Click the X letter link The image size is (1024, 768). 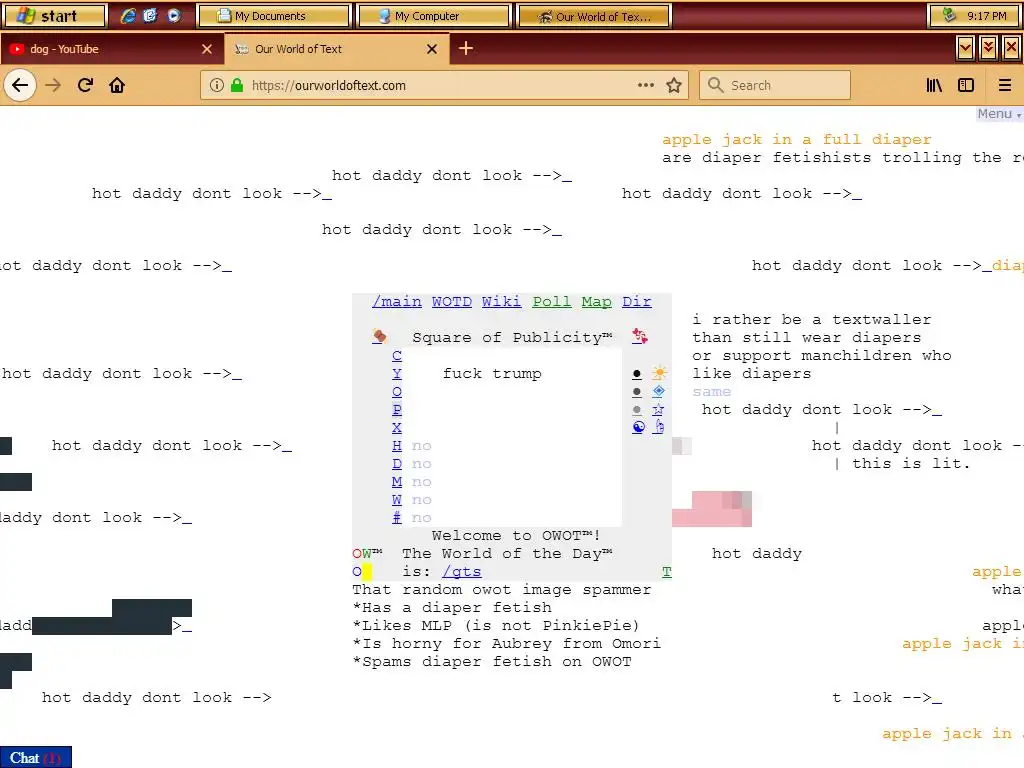coord(396,427)
